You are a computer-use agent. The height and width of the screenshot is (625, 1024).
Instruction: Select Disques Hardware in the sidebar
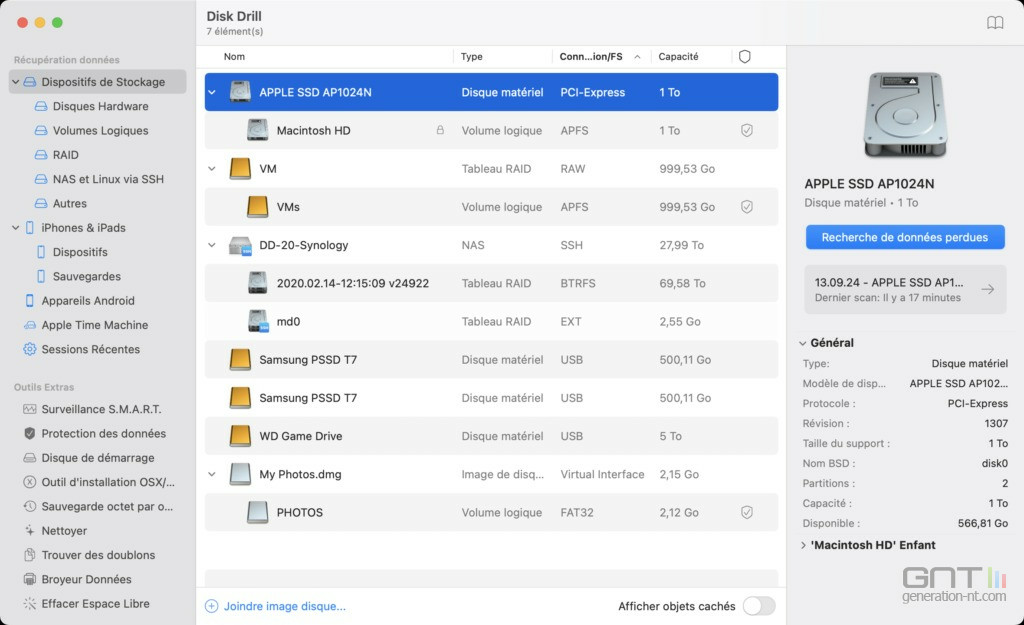[x=100, y=107]
